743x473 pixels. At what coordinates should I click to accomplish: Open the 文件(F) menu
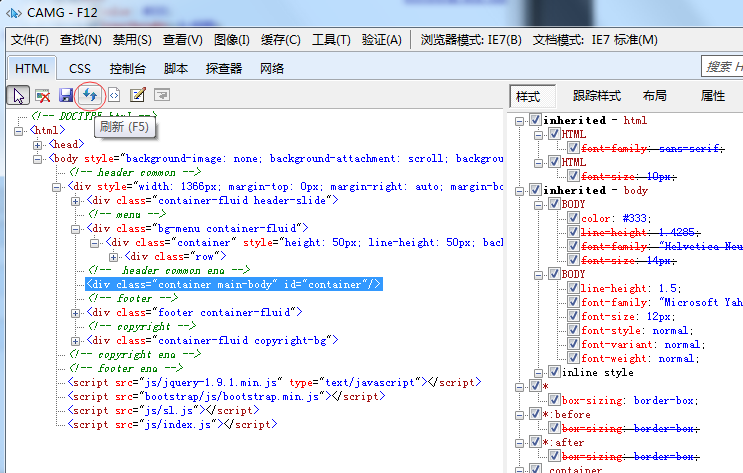(30, 40)
